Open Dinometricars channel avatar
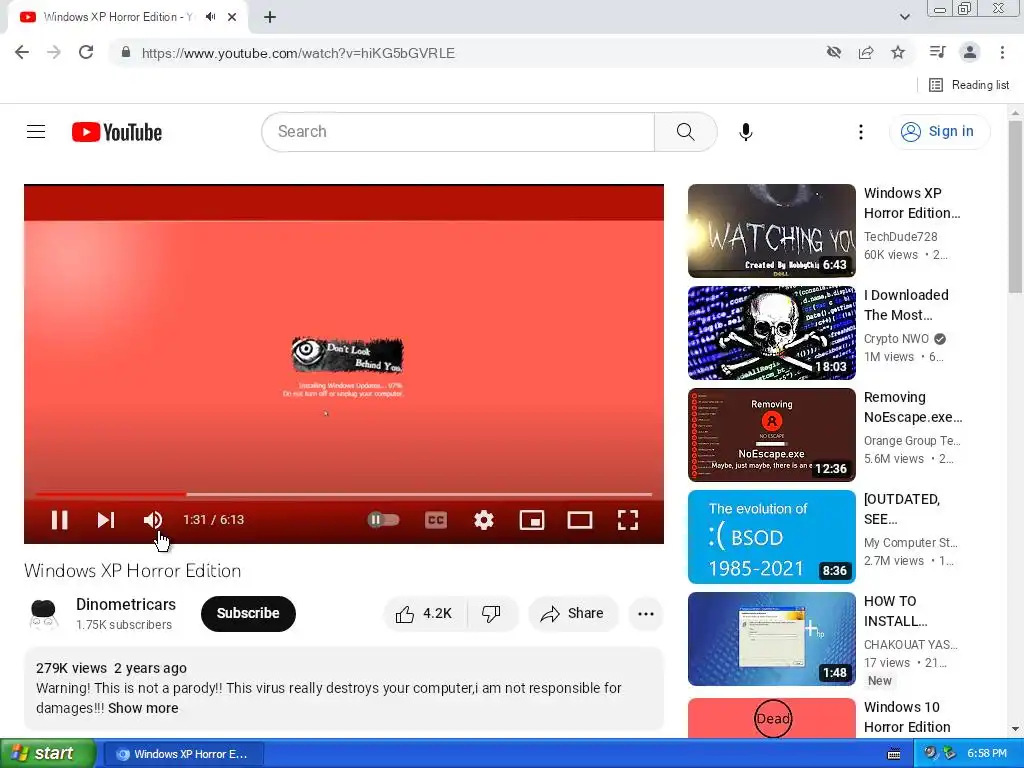Viewport: 1024px width, 768px height. point(44,614)
